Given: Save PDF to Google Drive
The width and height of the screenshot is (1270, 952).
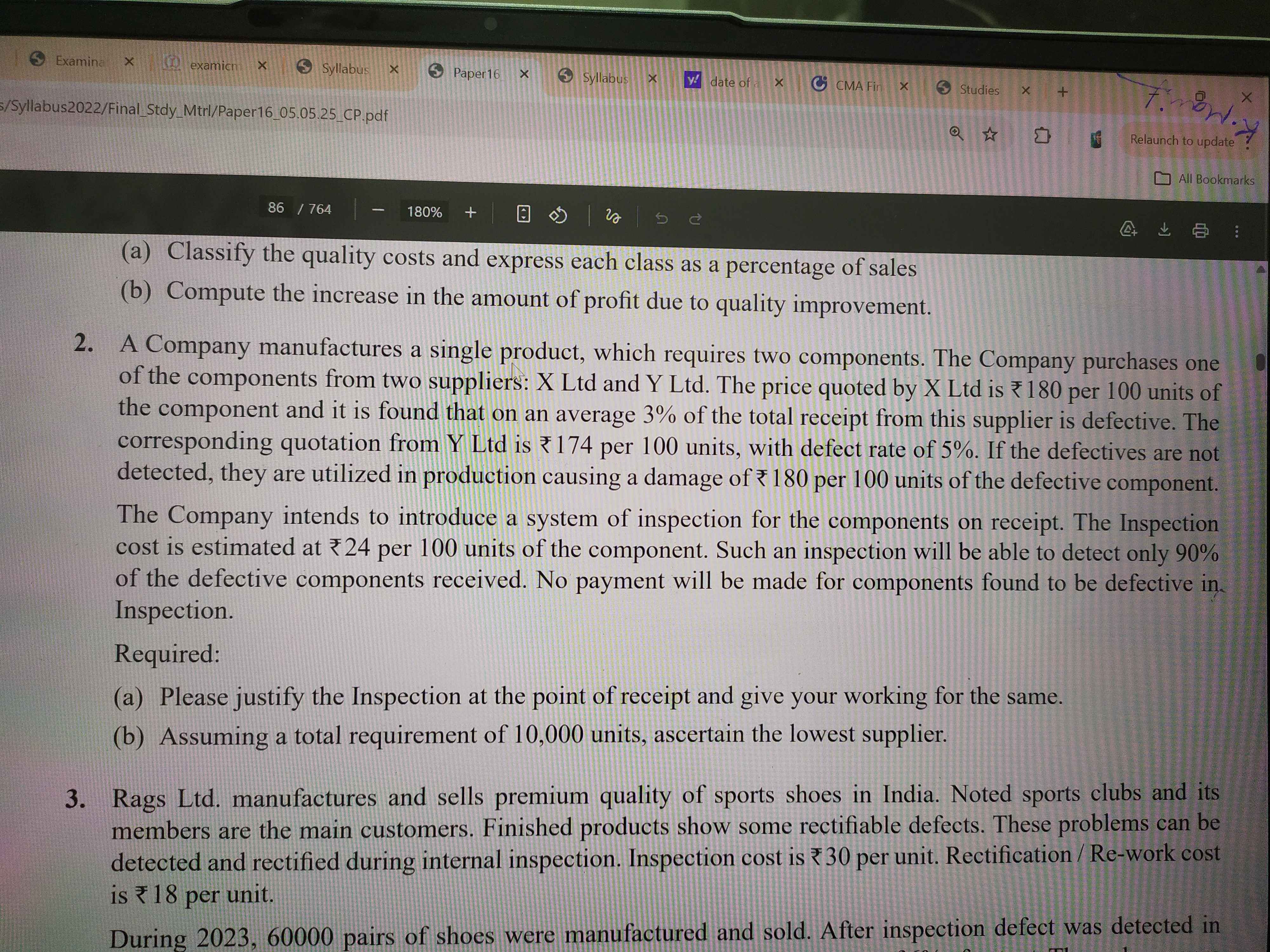Looking at the screenshot, I should 1128,229.
